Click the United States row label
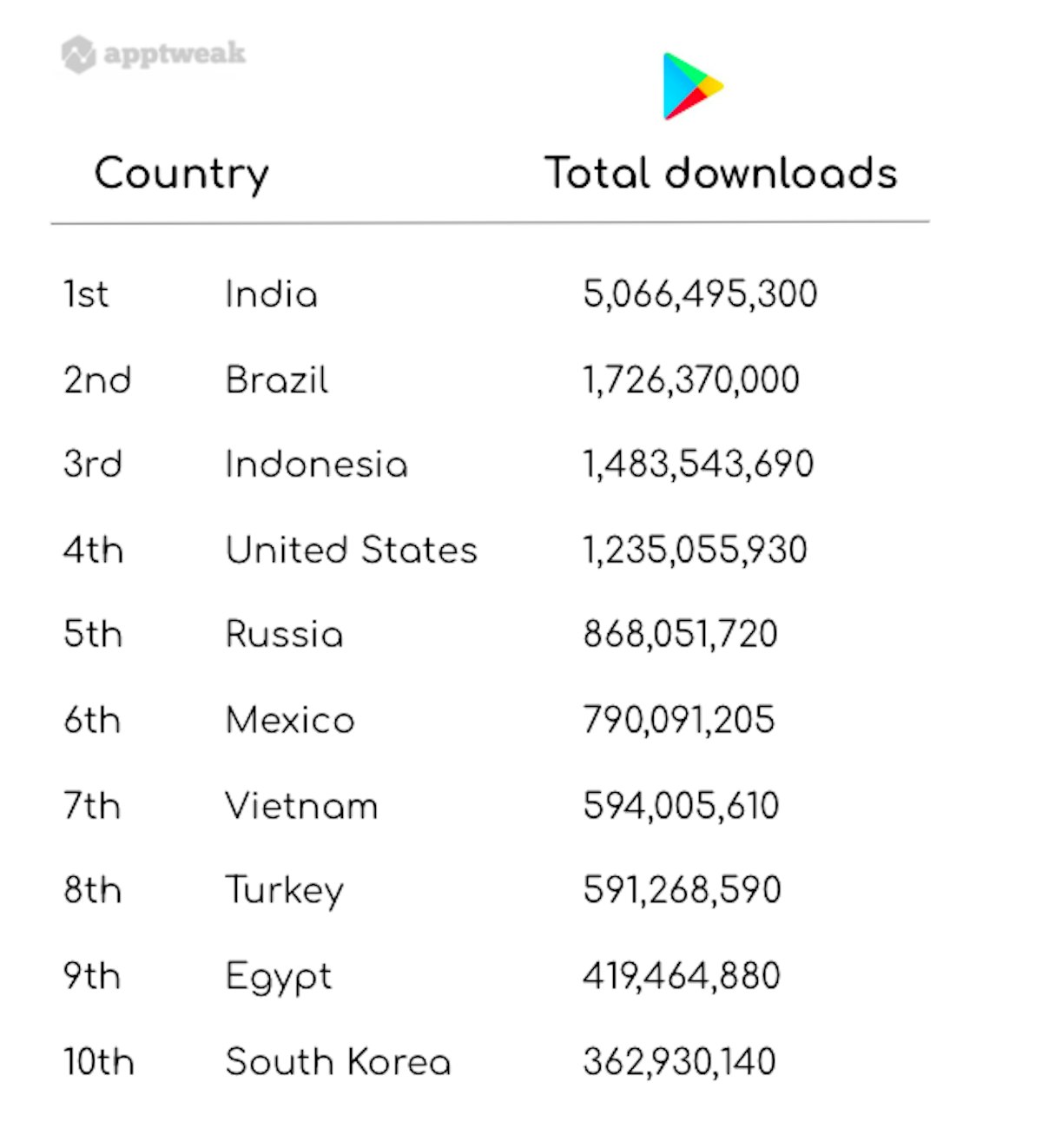 coord(351,550)
